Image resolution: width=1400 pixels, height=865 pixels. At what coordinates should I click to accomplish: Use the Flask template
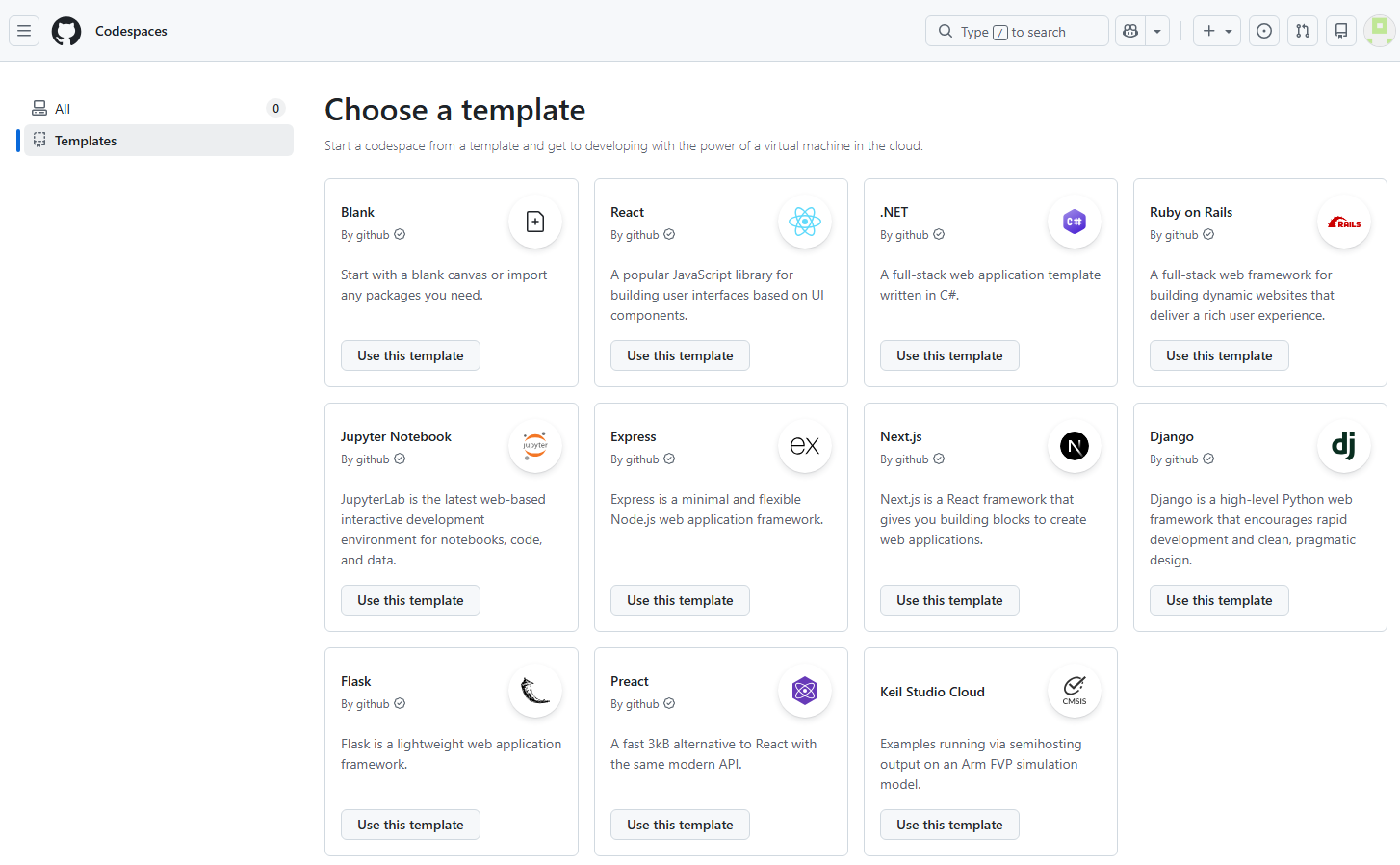(x=410, y=825)
